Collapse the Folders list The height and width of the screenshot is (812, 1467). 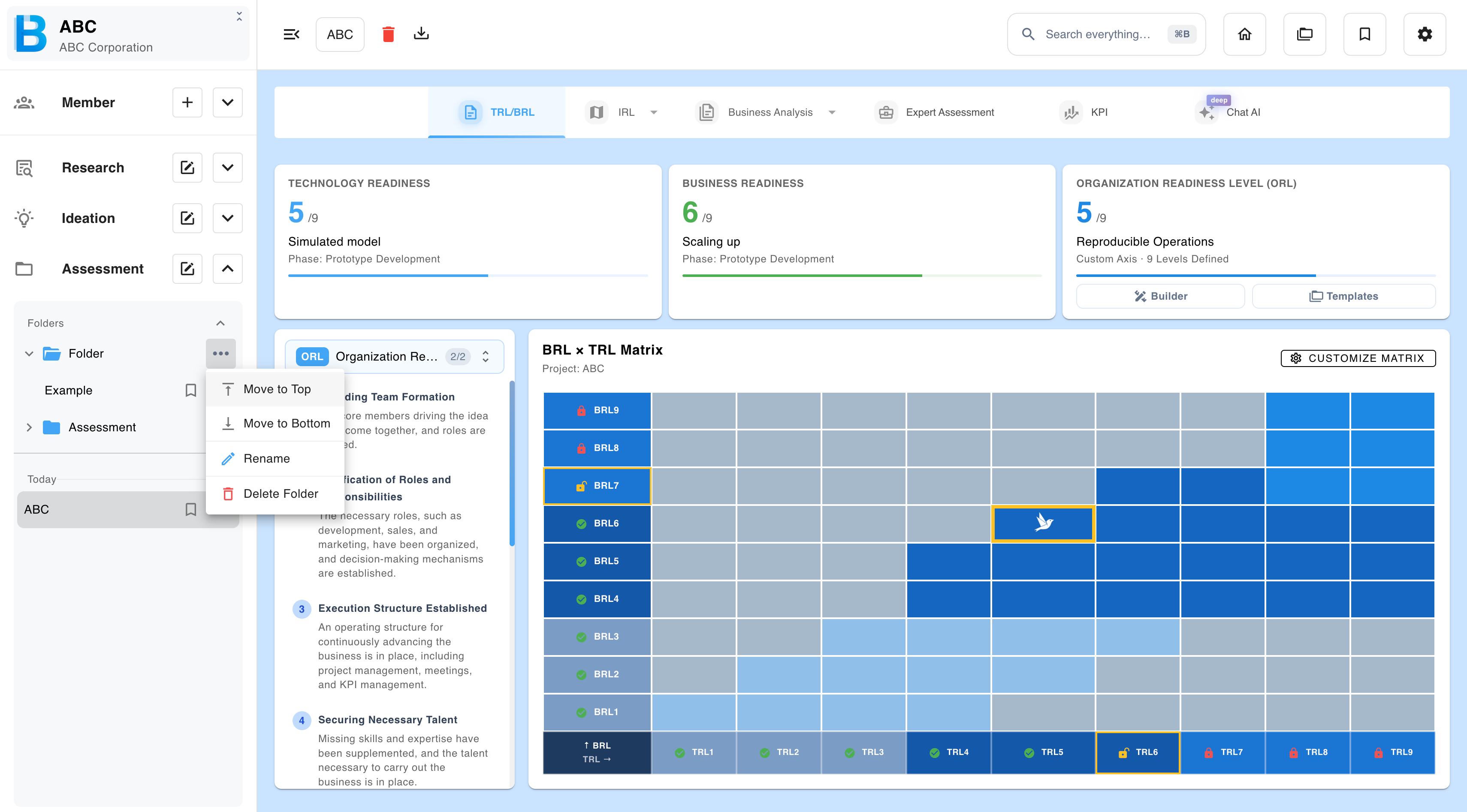coord(220,323)
